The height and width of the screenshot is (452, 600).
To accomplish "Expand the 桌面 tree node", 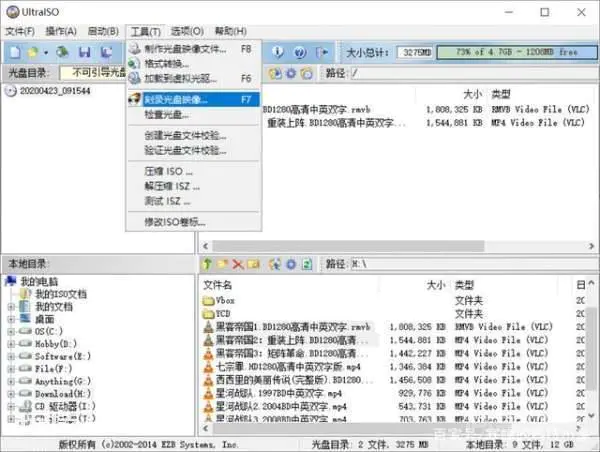I will (11, 319).
